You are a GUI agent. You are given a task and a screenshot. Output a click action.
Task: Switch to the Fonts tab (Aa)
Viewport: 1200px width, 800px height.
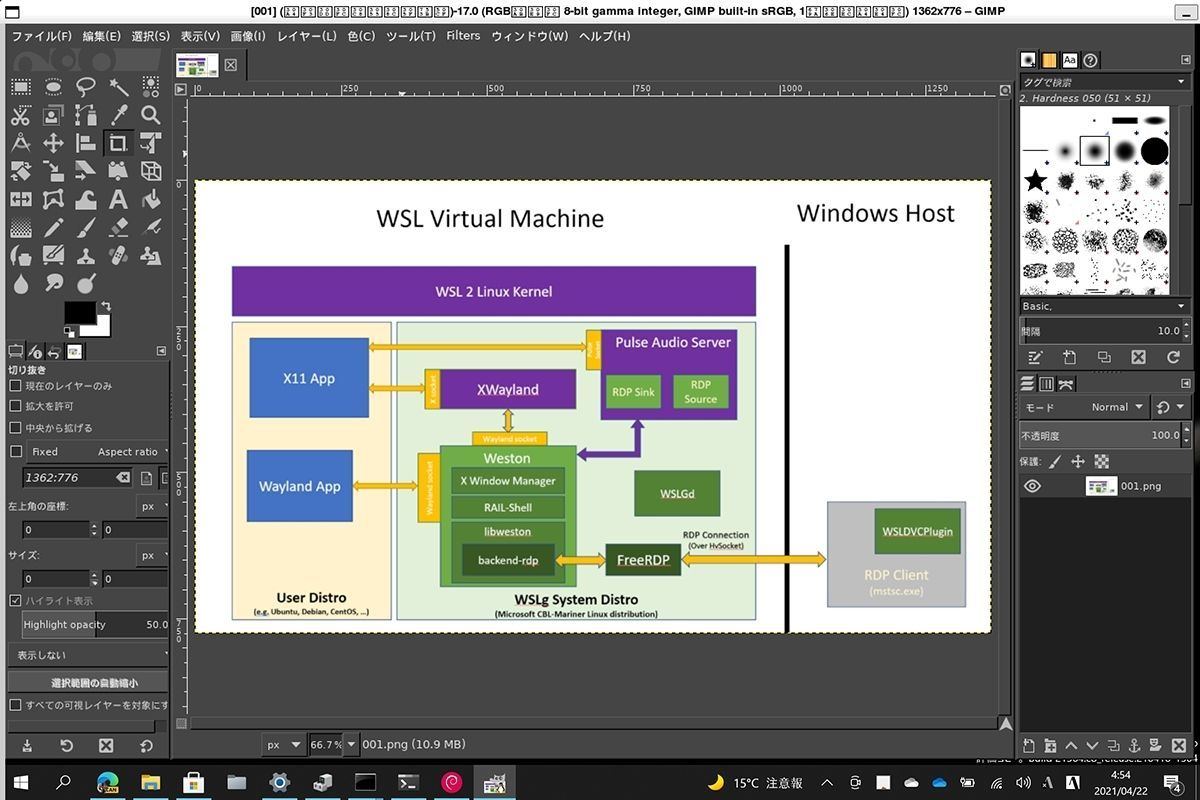coord(1070,60)
